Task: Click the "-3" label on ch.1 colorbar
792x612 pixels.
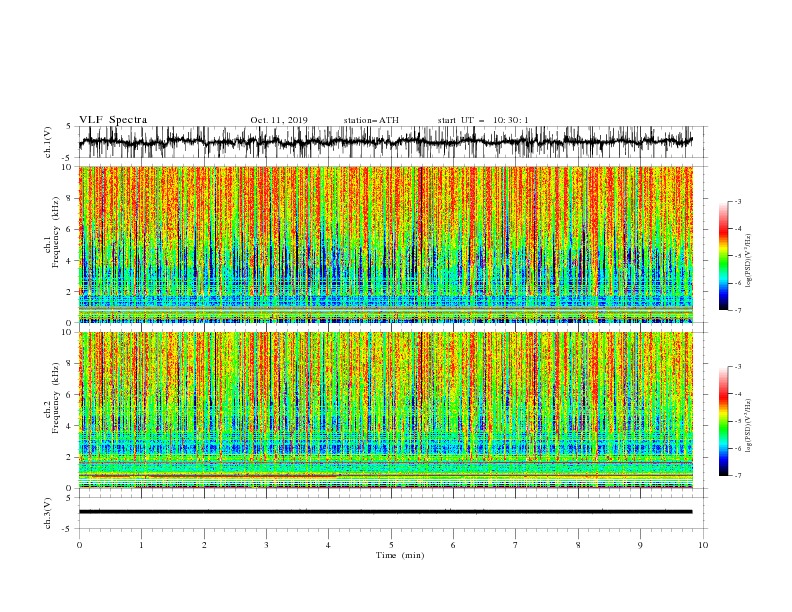Action: click(x=737, y=201)
